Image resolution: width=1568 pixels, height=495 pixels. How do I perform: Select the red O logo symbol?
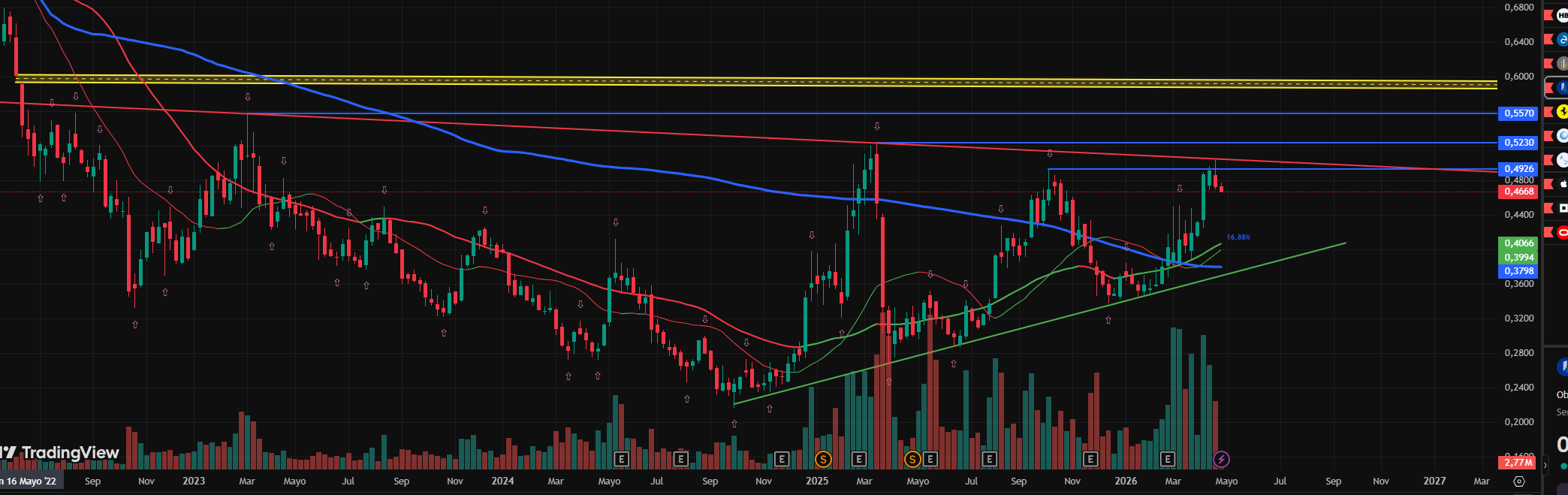pos(1563,232)
